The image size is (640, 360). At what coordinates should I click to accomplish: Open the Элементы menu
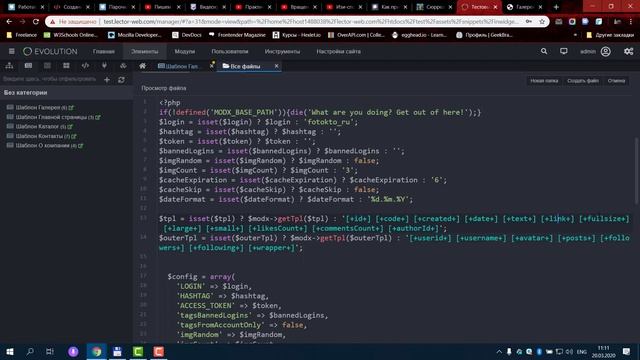point(144,51)
